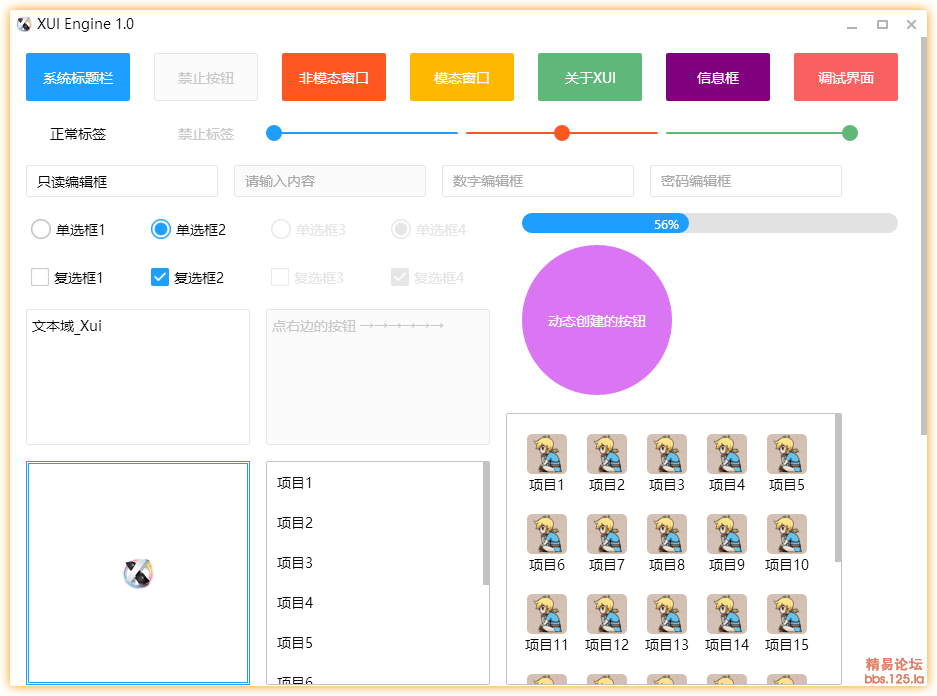Select the 项目6 character icon
The image size is (937, 696).
click(546, 534)
